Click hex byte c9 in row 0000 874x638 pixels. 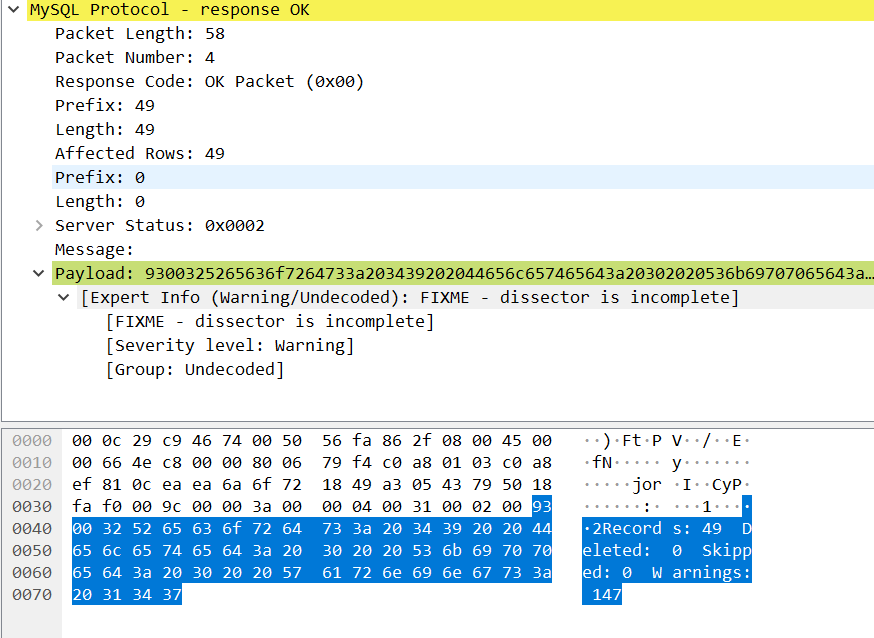(x=172, y=441)
